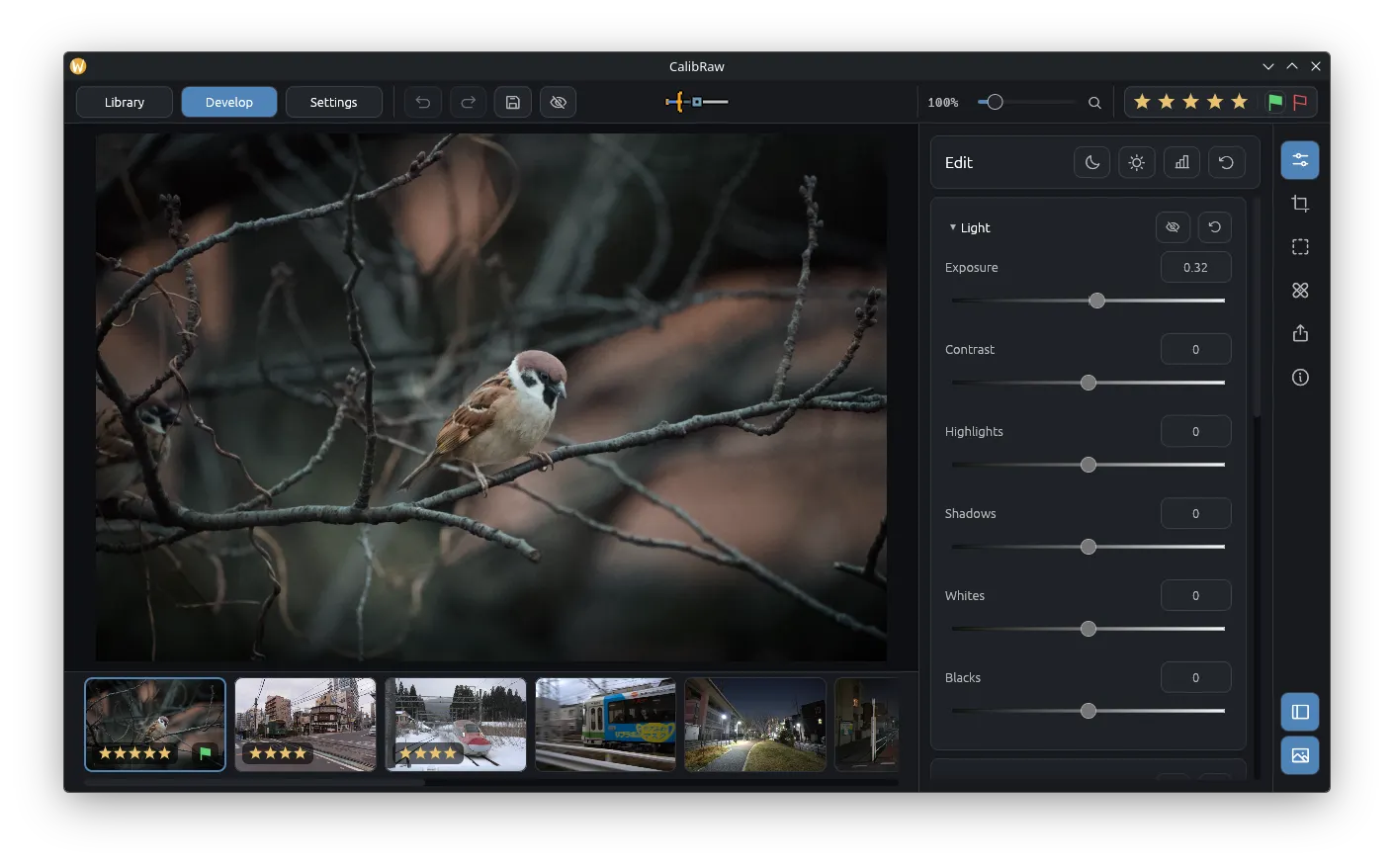Click the Contrast value field
The height and width of the screenshot is (868, 1394).
tap(1196, 349)
